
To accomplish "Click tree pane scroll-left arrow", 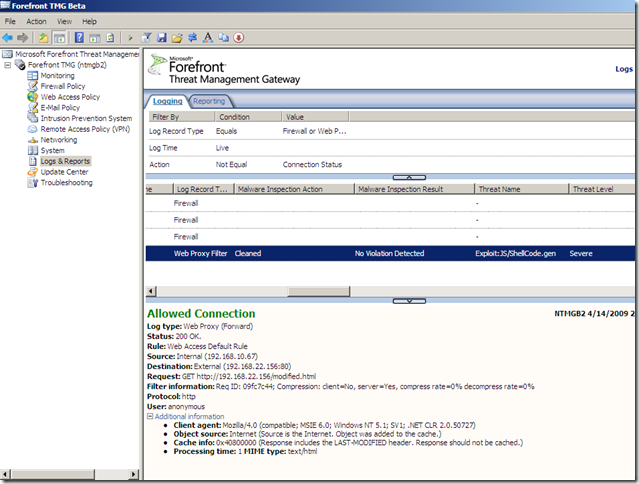I will 5,474.
